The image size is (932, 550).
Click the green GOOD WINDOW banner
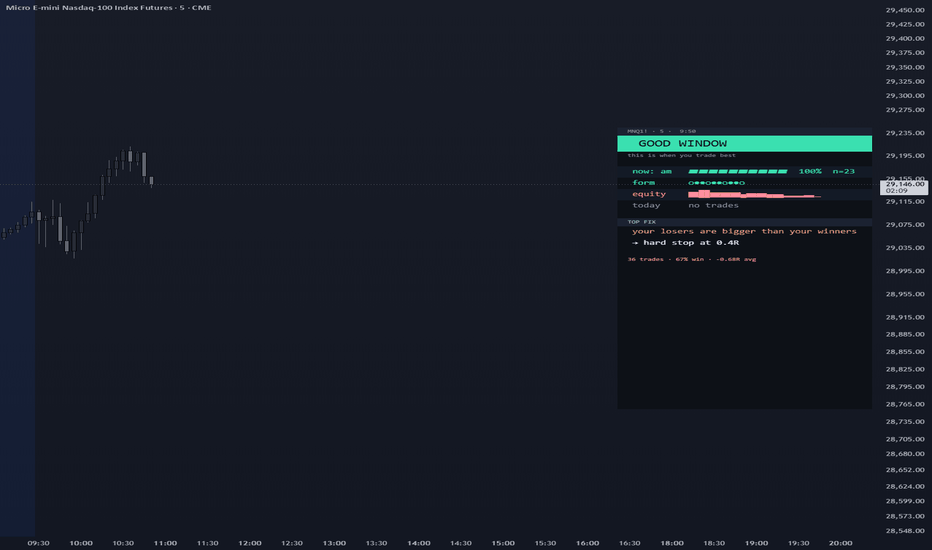pyautogui.click(x=744, y=143)
